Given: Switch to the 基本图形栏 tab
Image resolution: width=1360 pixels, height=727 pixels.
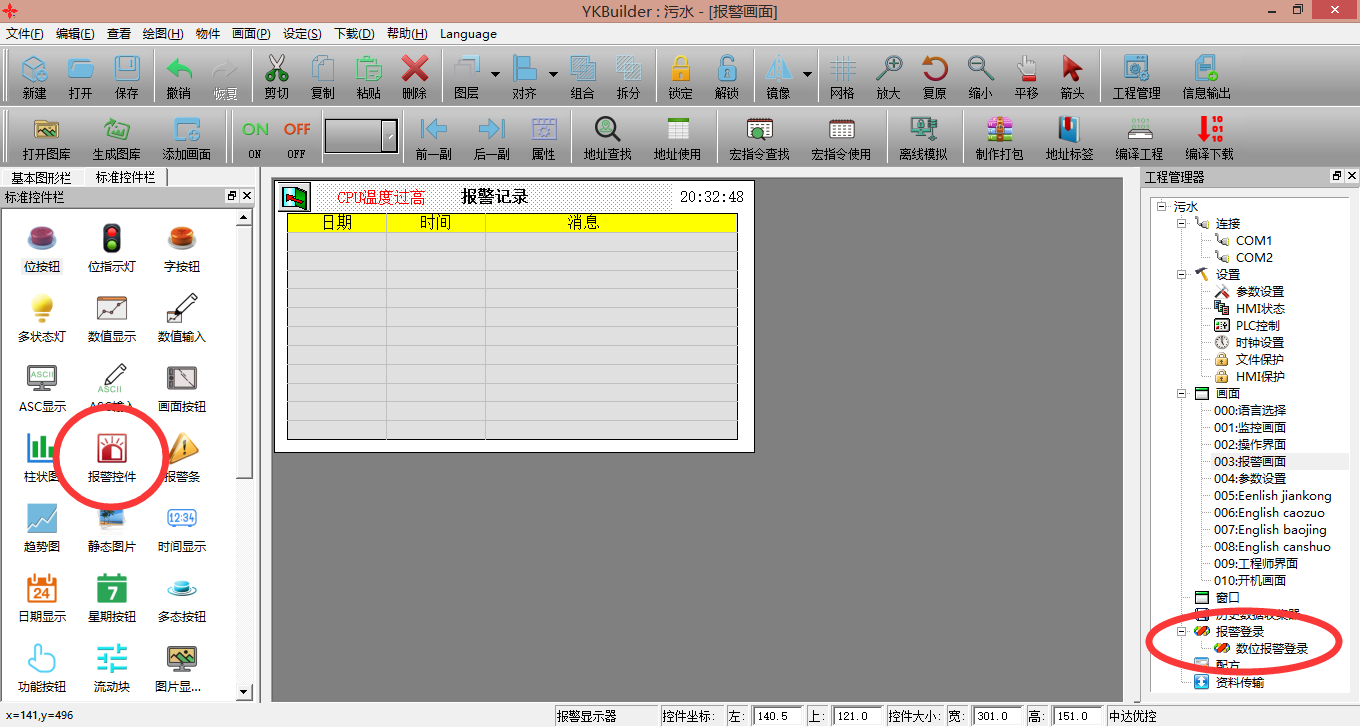Looking at the screenshot, I should pos(41,177).
